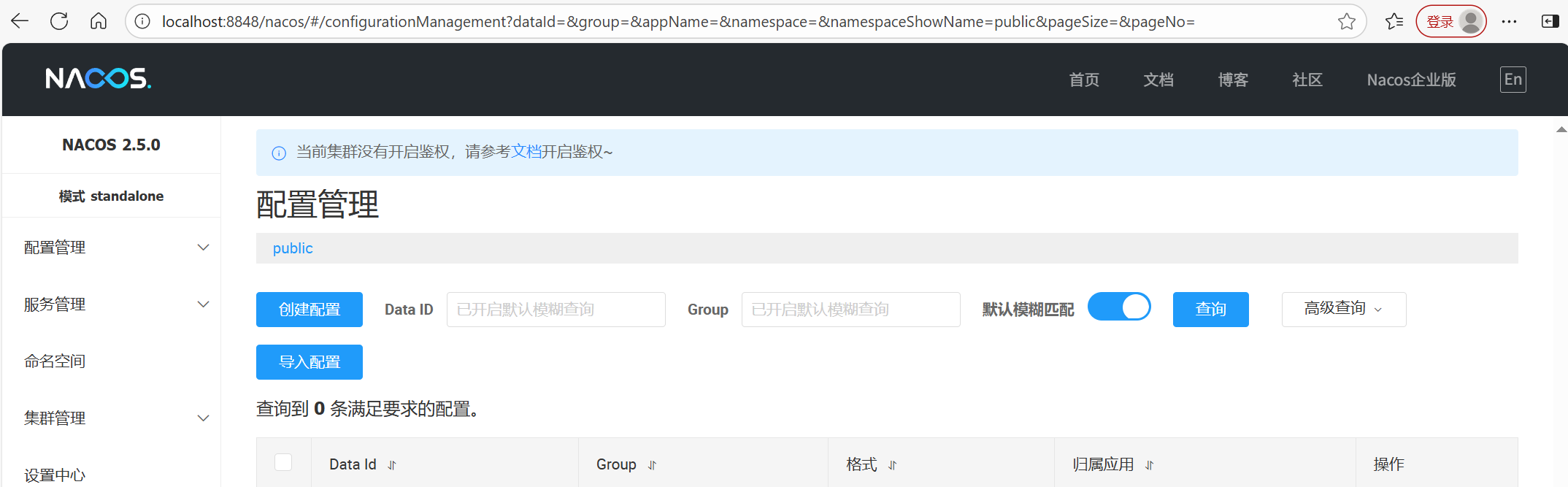Open the 文档 link in the auth notice
Screen dimensions: 1568x487
(526, 152)
